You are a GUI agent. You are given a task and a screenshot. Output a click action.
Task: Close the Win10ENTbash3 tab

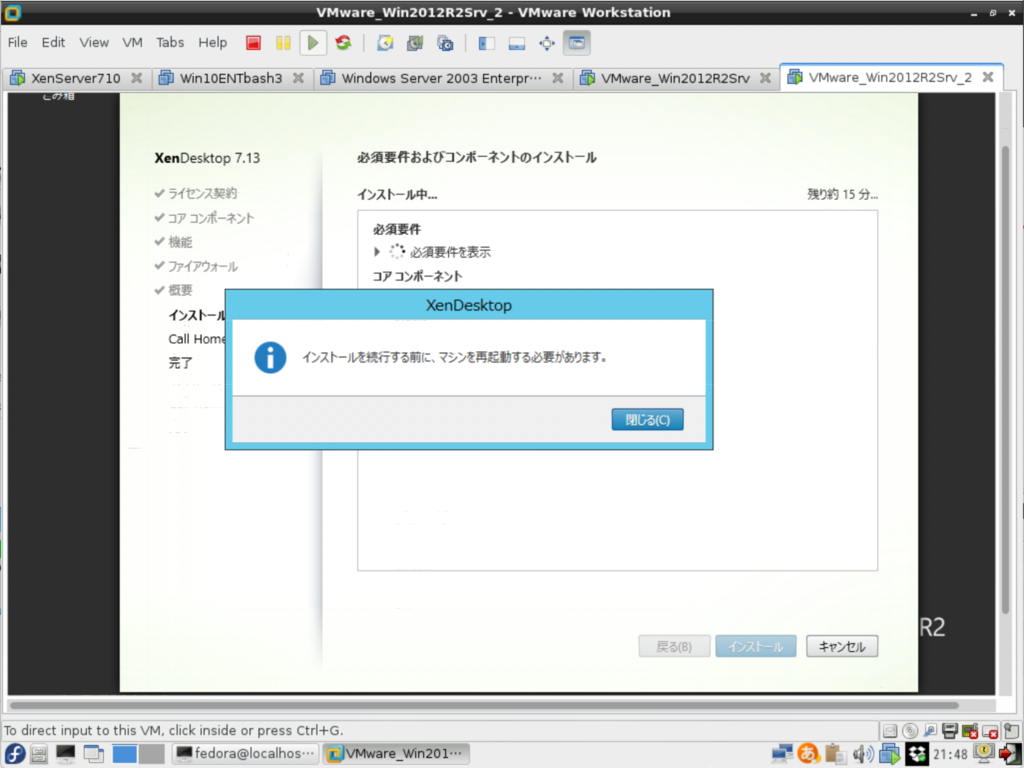[298, 78]
